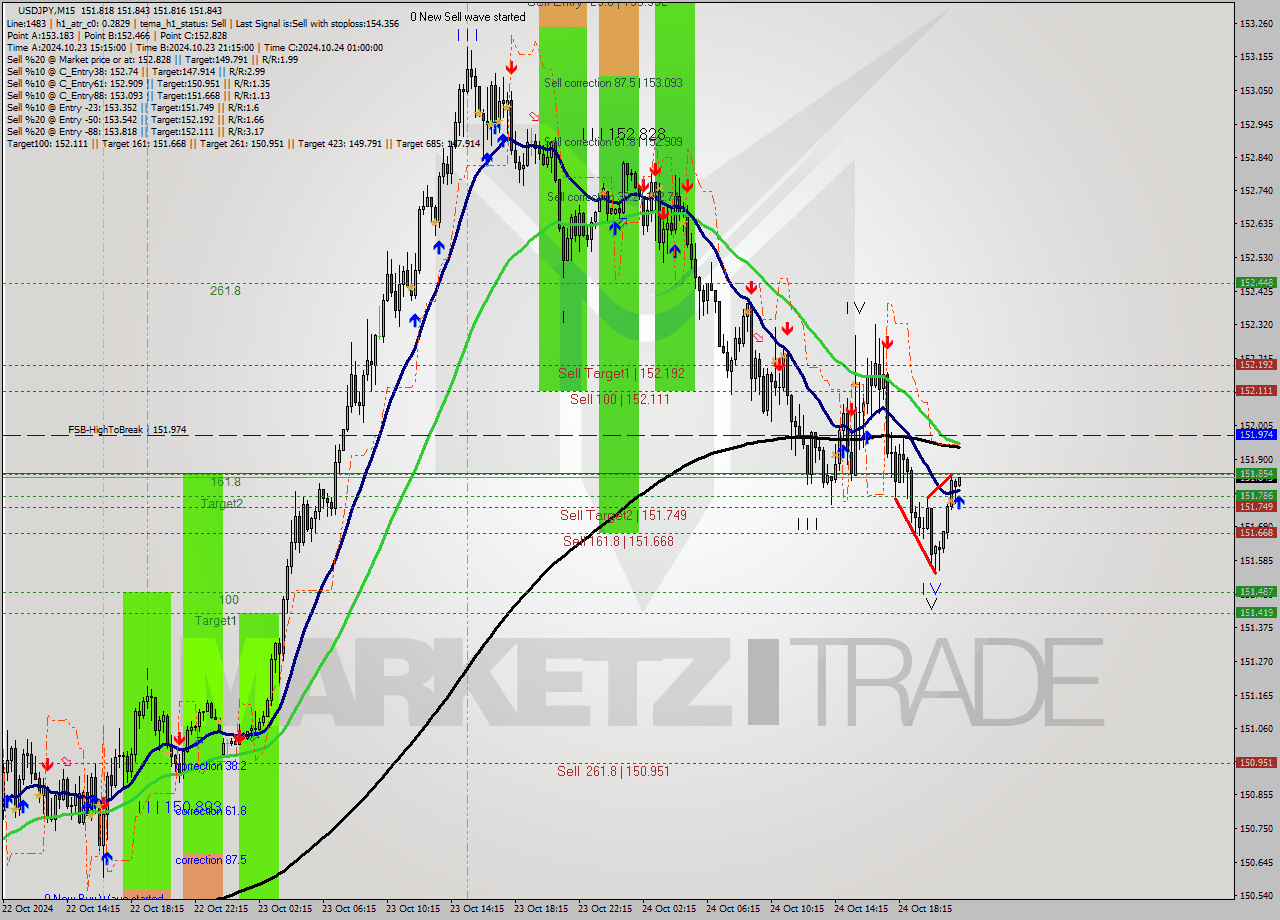Click the green 'Target2' label
Screen dimensions: 1280x920
[221, 504]
